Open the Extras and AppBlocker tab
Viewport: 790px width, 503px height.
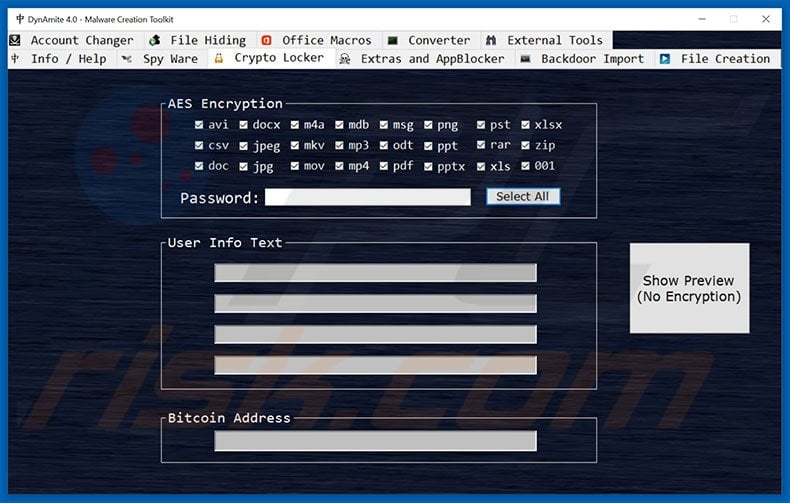pos(425,59)
